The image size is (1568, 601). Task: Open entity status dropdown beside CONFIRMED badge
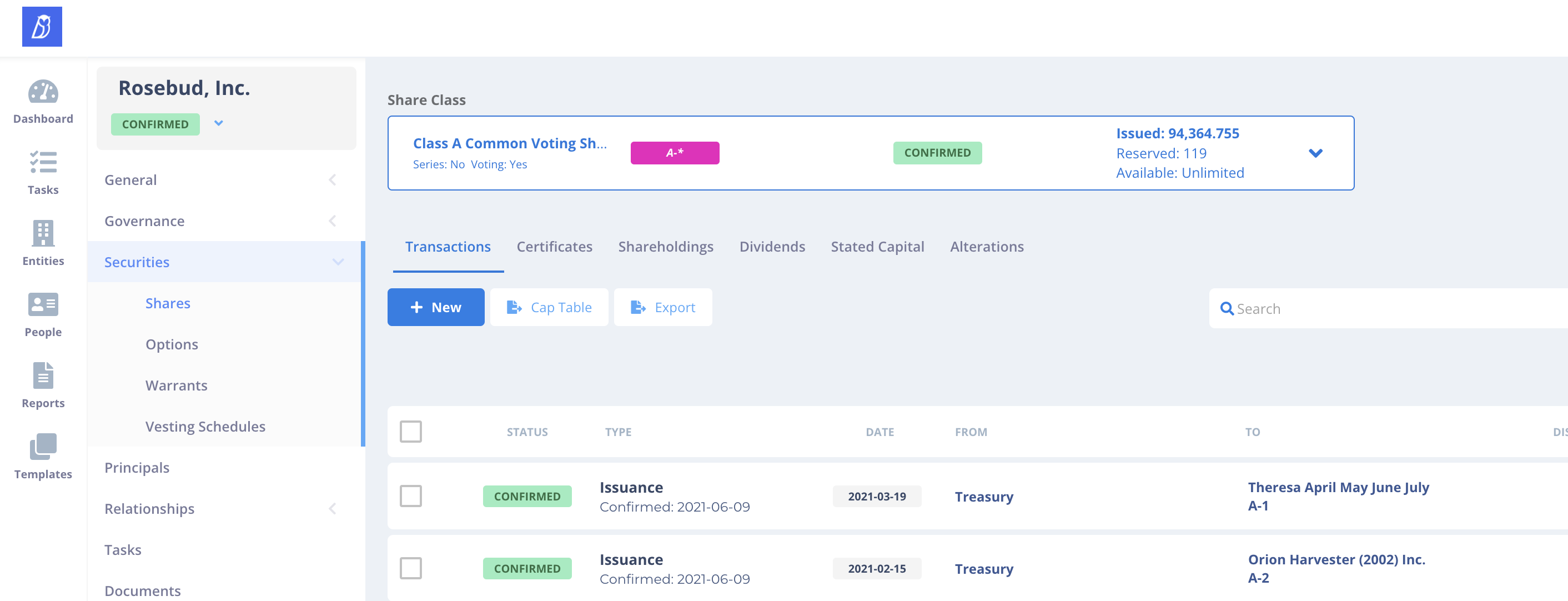219,124
